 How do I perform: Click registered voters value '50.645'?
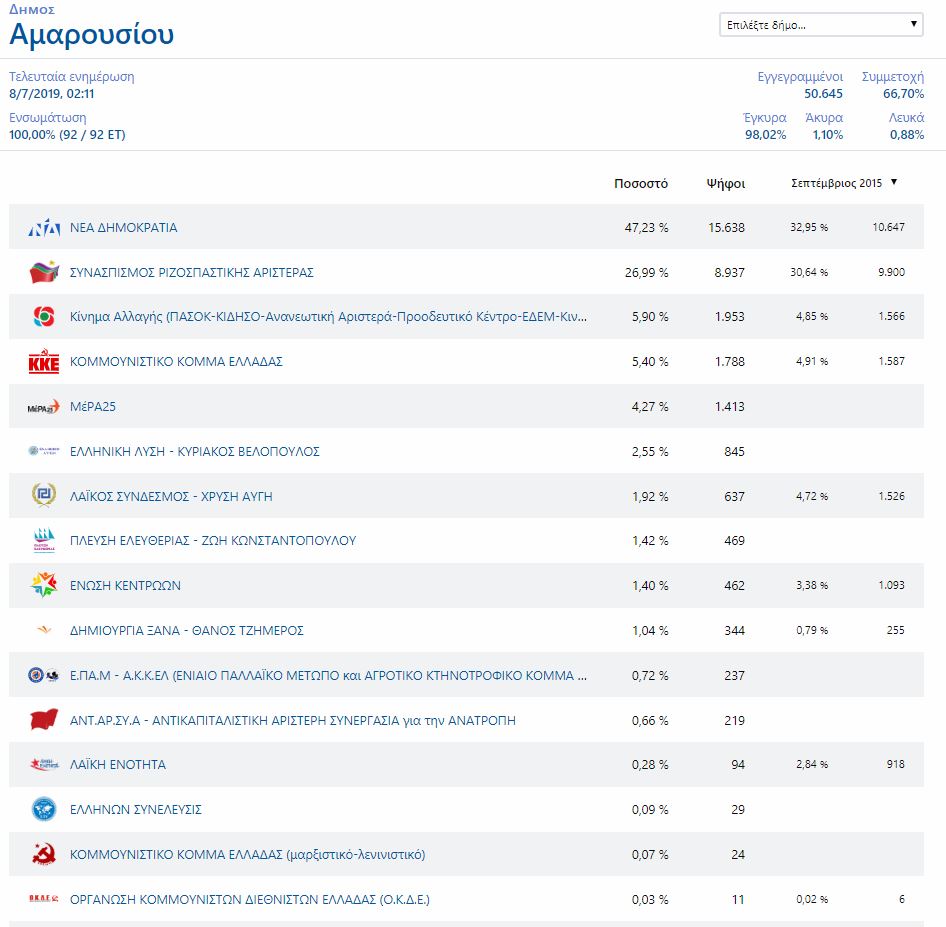[824, 93]
